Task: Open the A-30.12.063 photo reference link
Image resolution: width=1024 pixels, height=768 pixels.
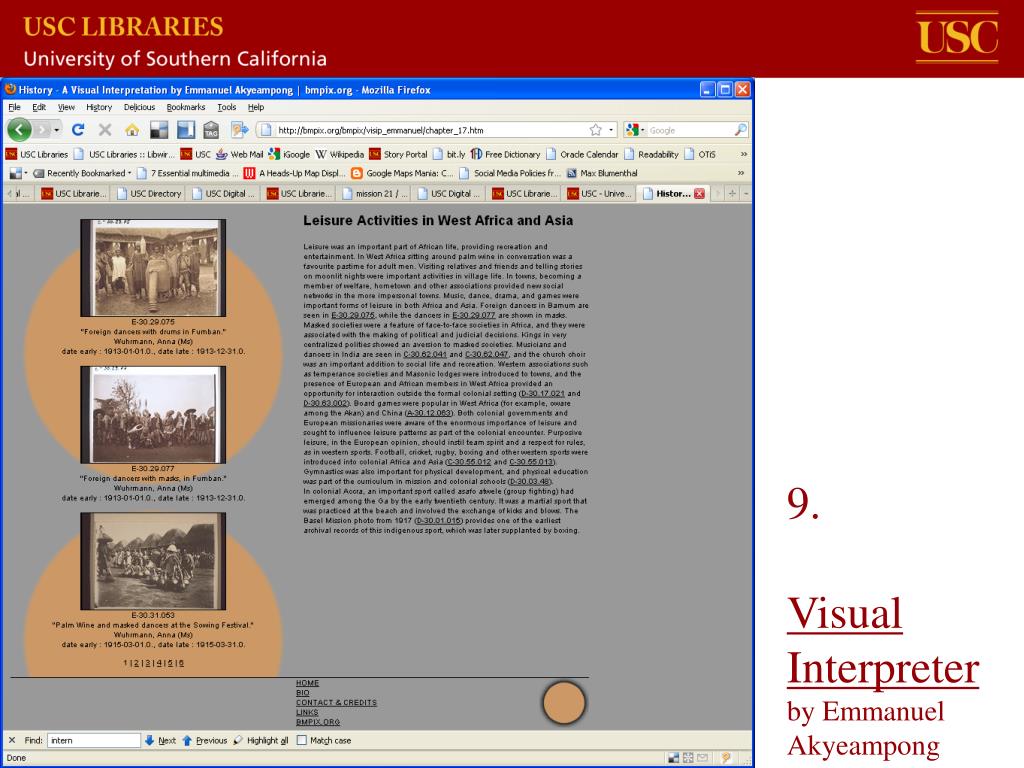Action: (429, 413)
